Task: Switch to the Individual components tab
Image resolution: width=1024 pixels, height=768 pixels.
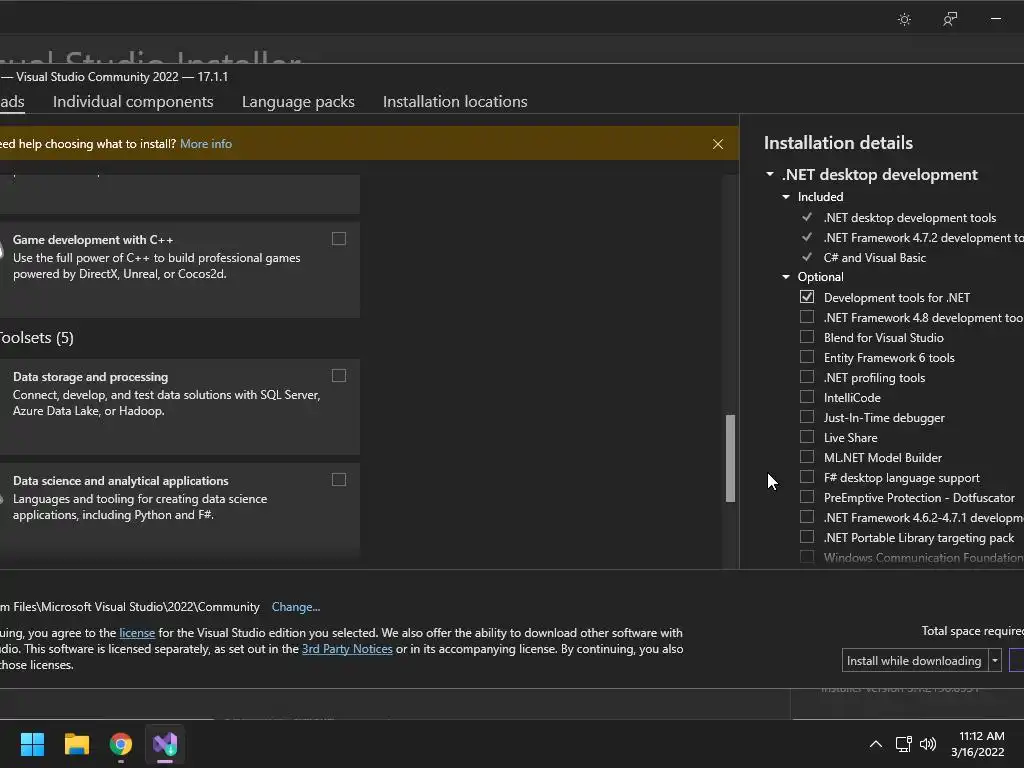Action: 133,102
